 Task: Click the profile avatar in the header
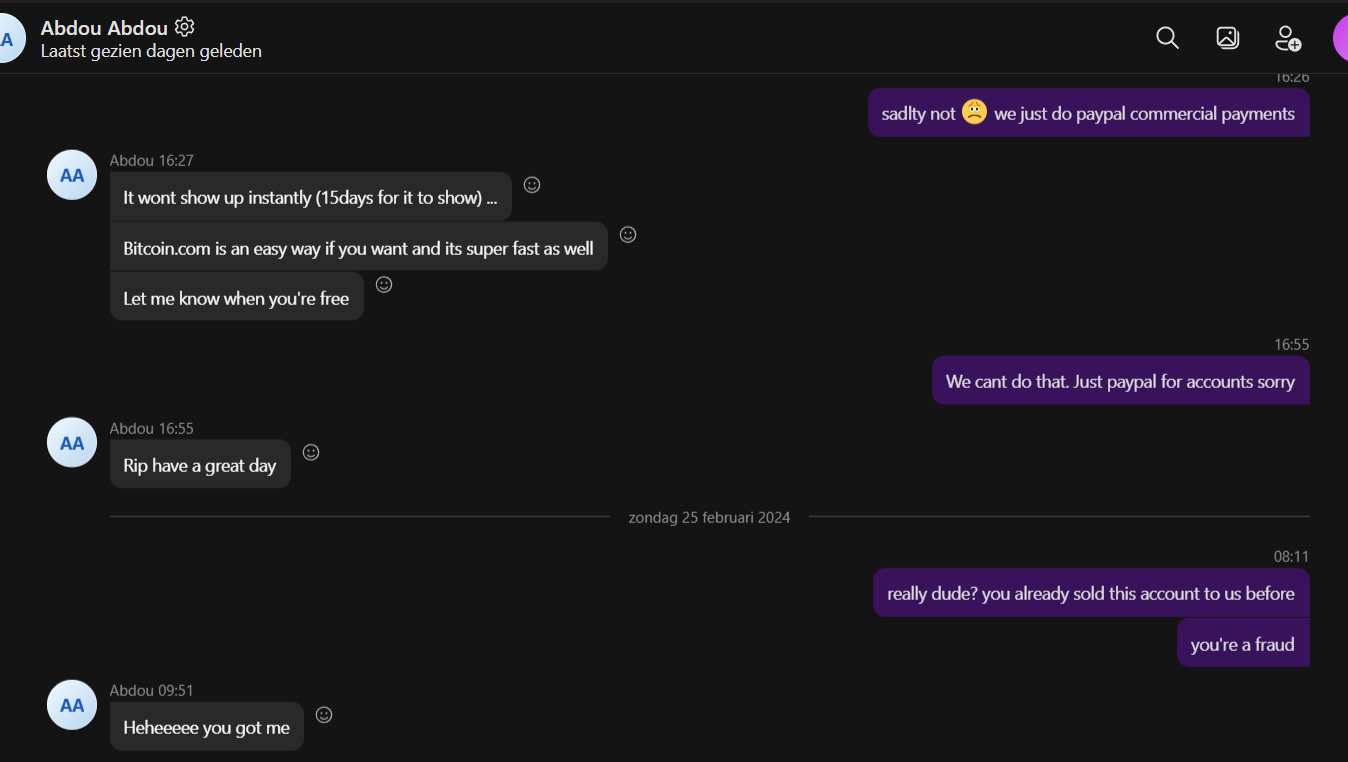point(8,40)
